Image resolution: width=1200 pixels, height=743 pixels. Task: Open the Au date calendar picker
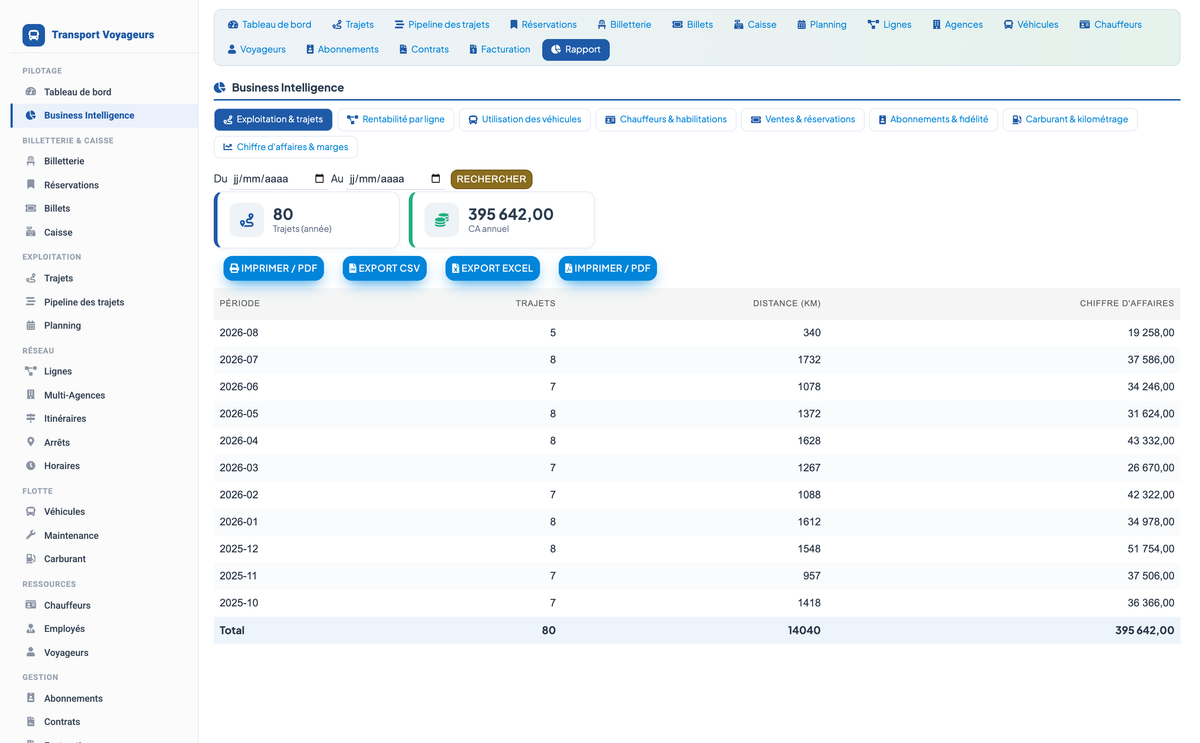click(x=436, y=179)
